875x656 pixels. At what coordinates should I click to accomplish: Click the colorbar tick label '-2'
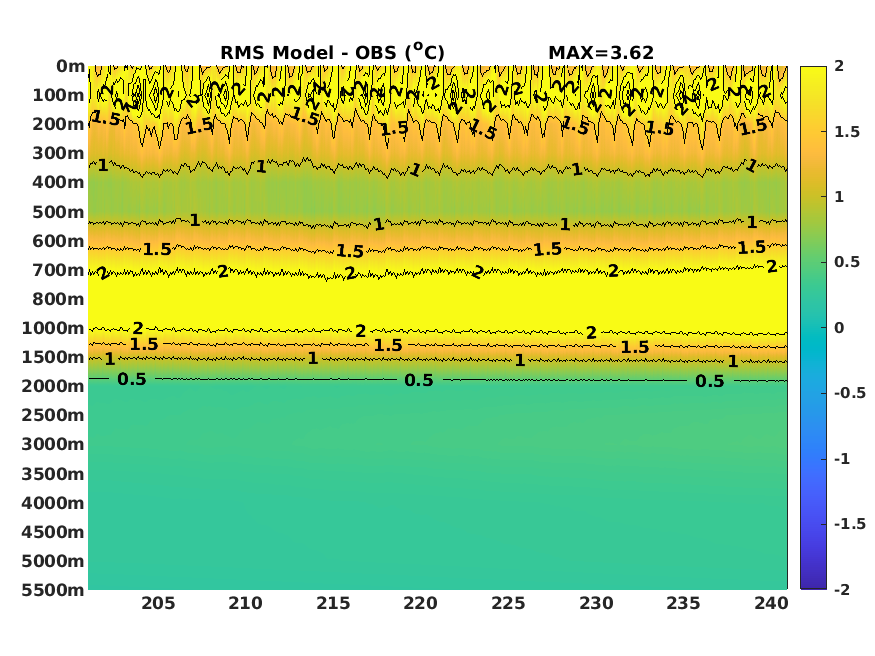[x=842, y=590]
